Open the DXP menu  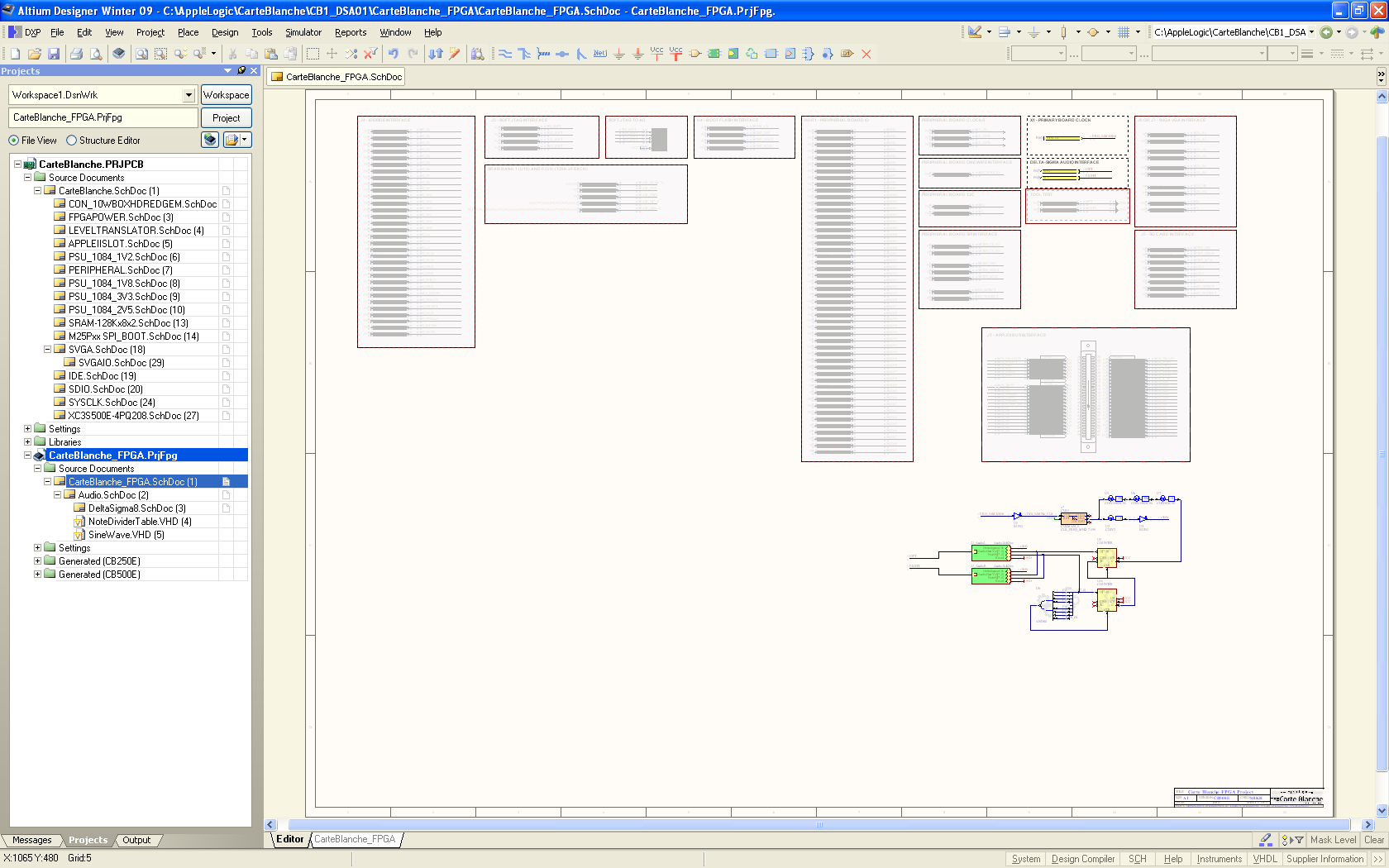tap(25, 32)
